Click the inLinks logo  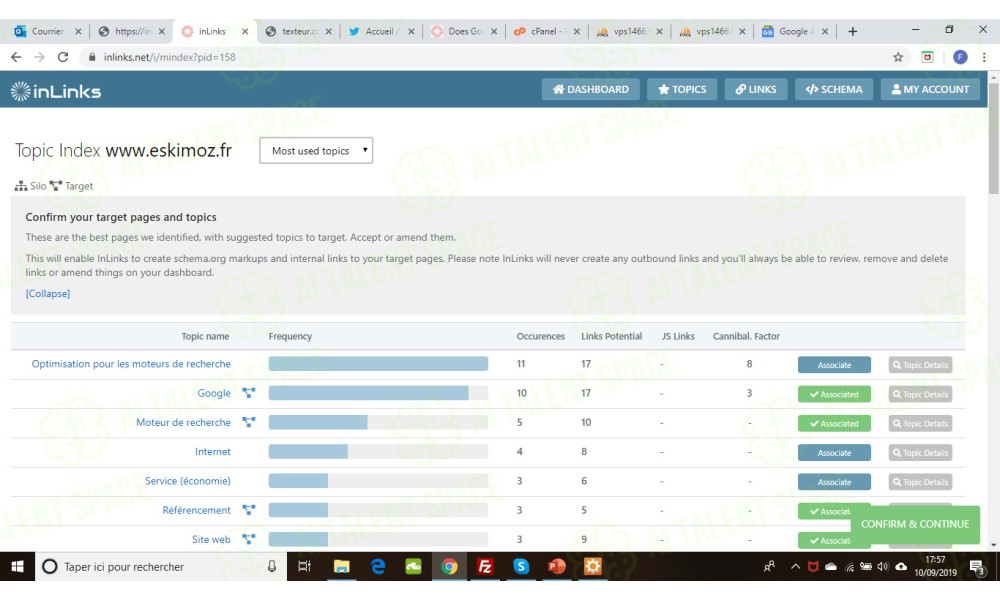(56, 91)
